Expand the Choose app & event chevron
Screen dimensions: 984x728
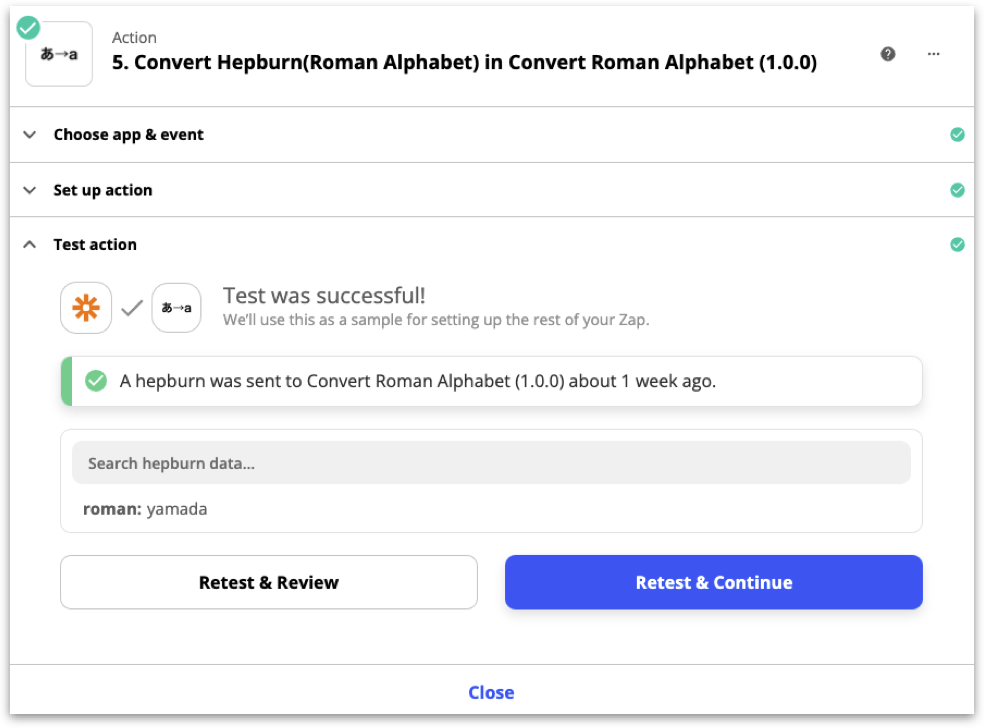30,135
